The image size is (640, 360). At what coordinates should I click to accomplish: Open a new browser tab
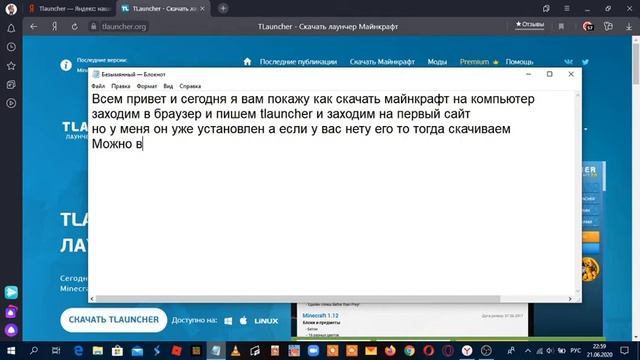point(223,9)
